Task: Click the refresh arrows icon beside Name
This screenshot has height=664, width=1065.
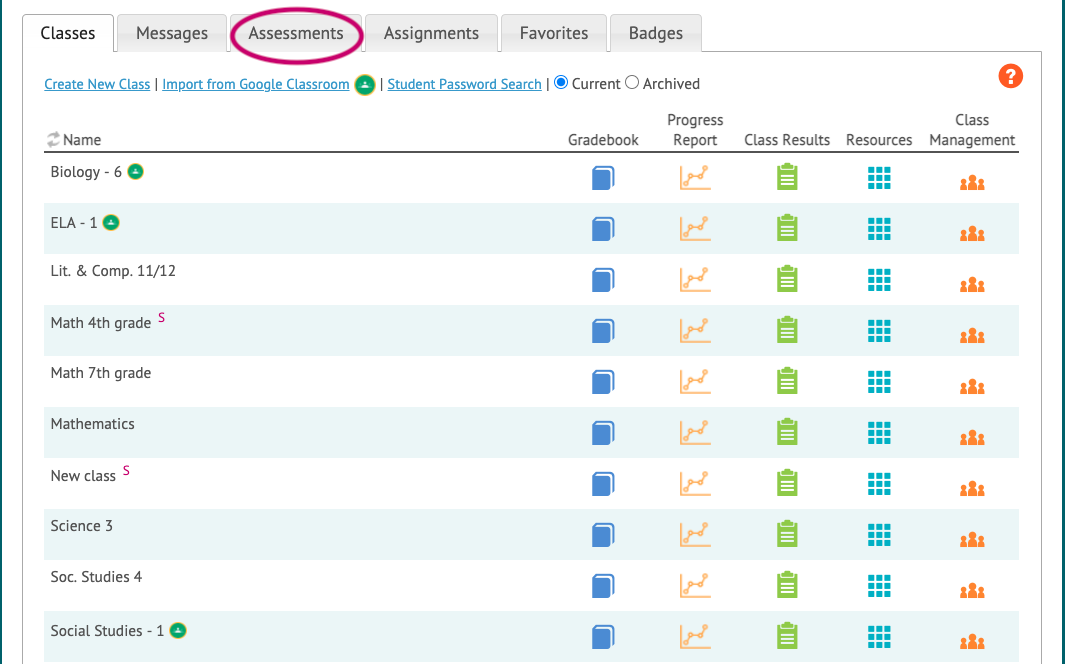Action: tap(53, 139)
